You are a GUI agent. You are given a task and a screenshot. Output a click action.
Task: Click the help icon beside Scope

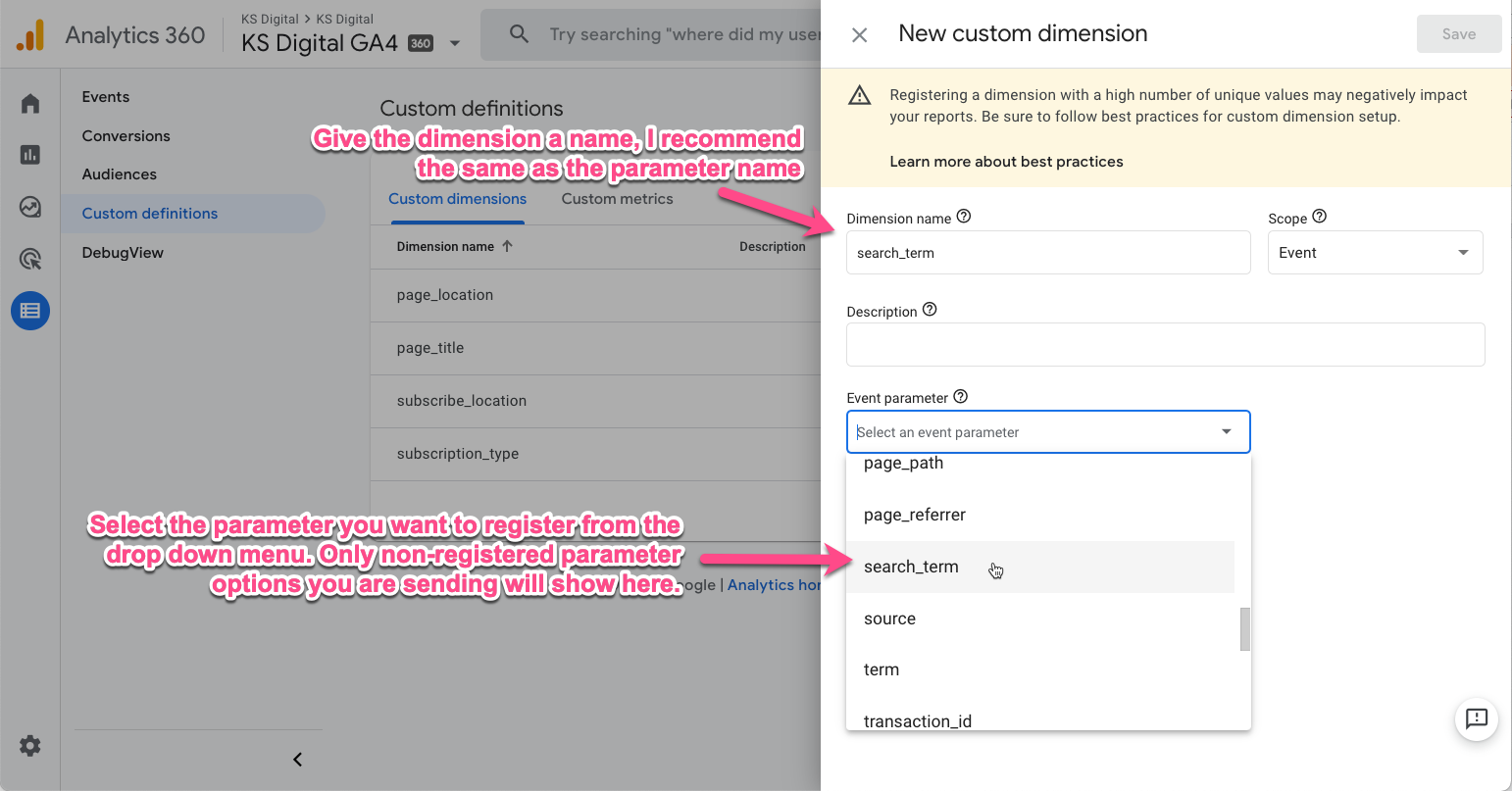[1320, 217]
